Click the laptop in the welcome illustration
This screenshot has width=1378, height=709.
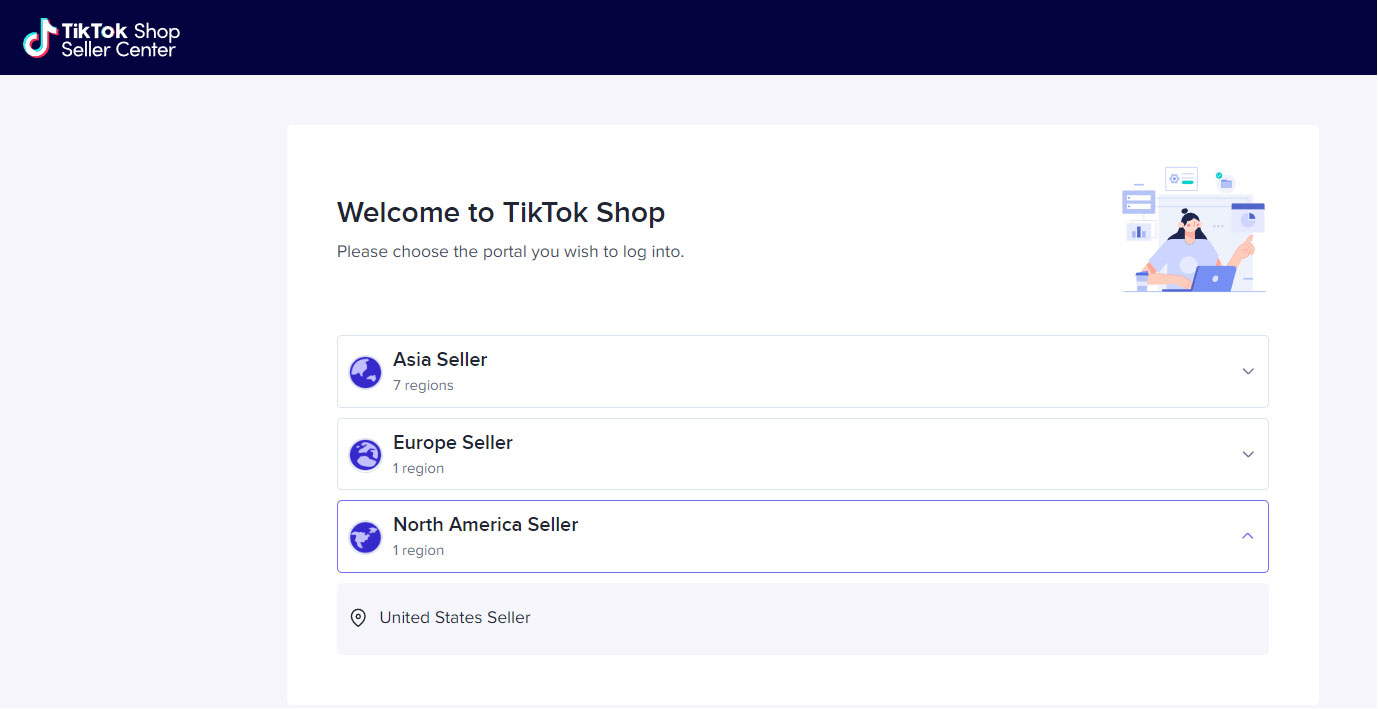point(1211,278)
